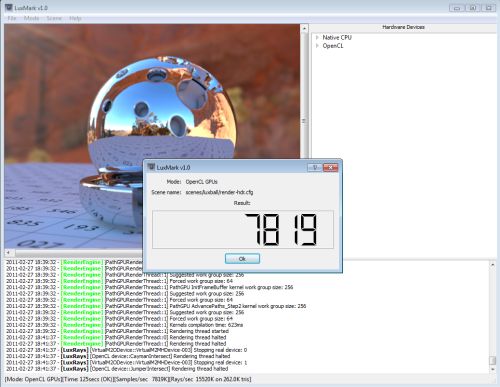Open the Help menu
Screen dimensions: 500x387
75,18
